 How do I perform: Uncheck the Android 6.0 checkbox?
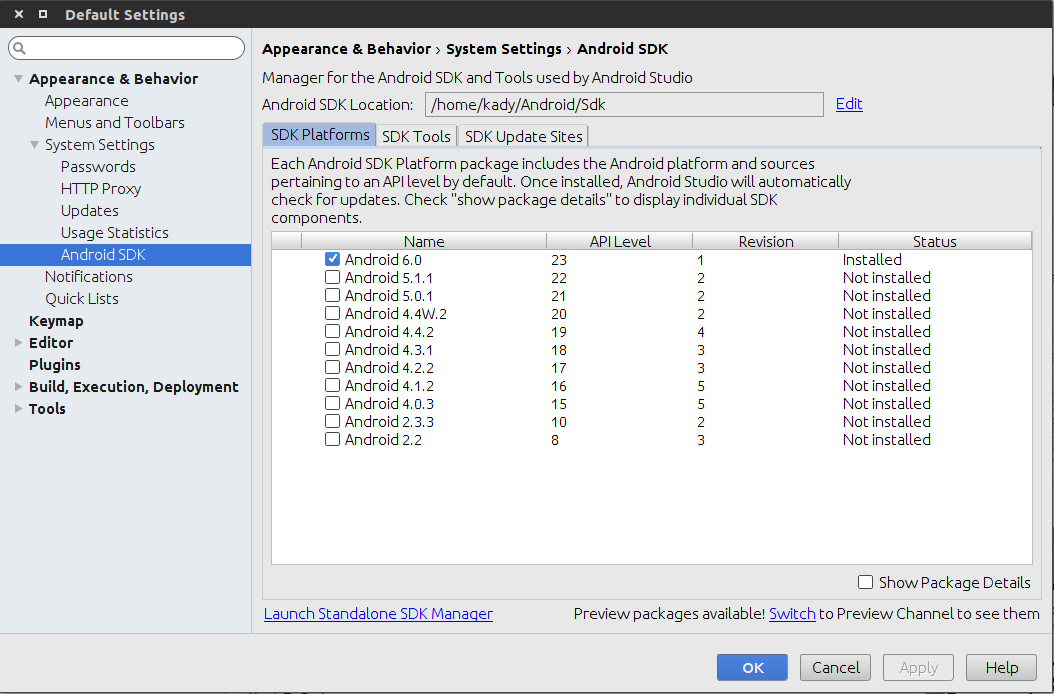point(332,260)
